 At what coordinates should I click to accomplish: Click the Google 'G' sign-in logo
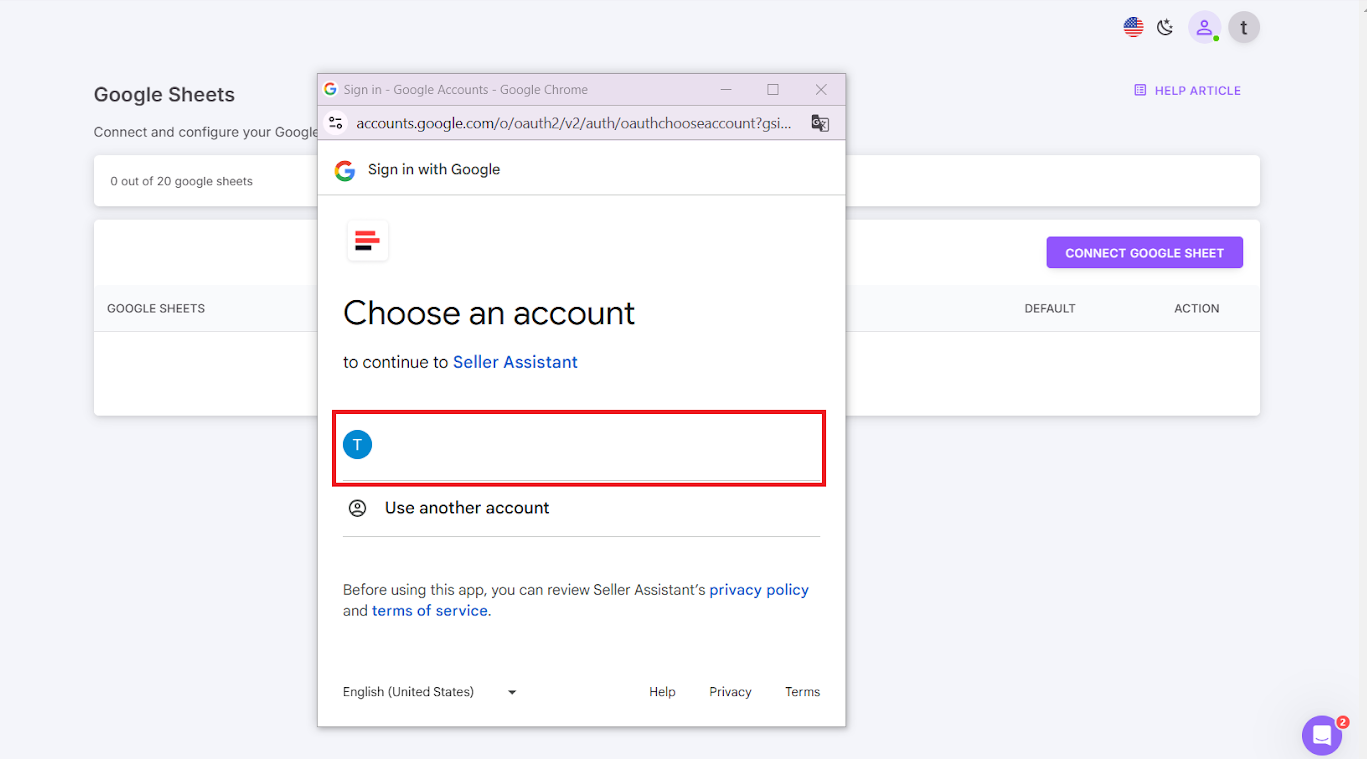pos(344,170)
